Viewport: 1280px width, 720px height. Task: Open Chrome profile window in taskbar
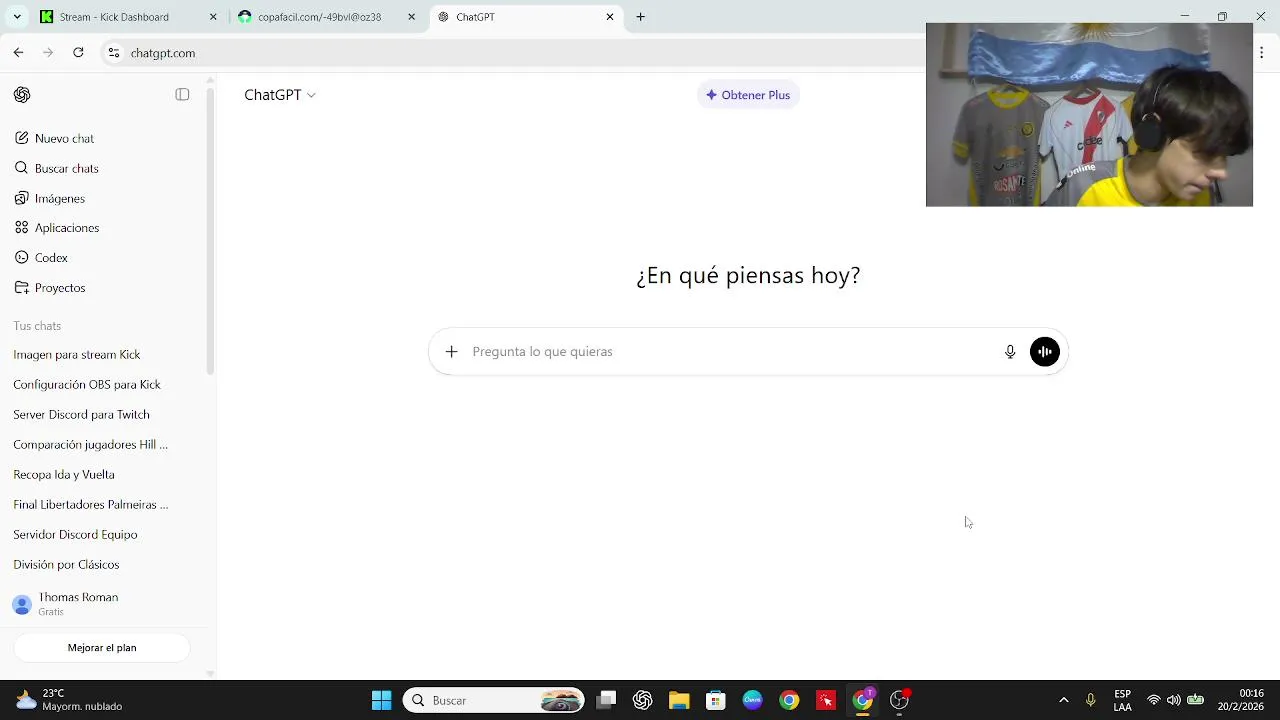(x=863, y=700)
